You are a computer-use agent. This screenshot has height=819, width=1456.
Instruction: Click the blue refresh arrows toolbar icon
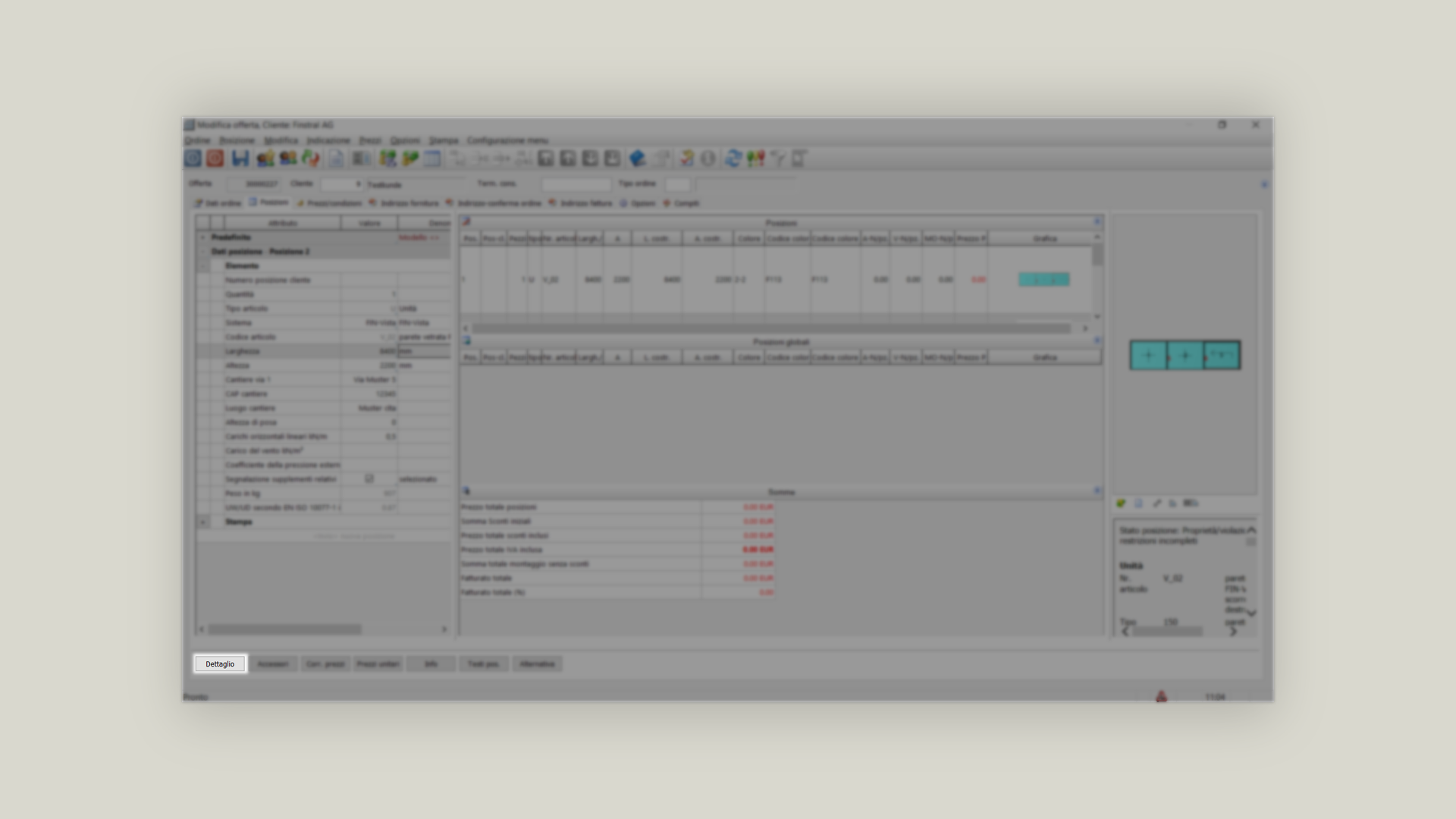tap(733, 158)
